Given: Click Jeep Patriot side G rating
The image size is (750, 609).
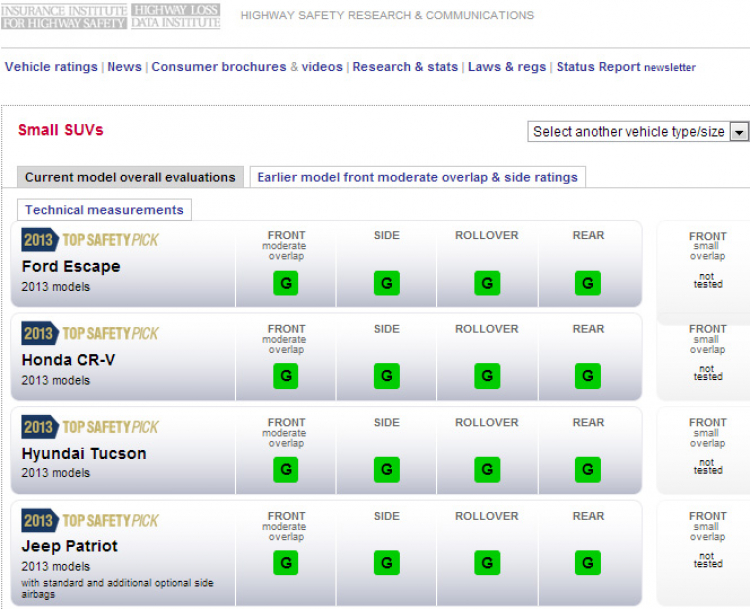Looking at the screenshot, I should click(x=386, y=563).
